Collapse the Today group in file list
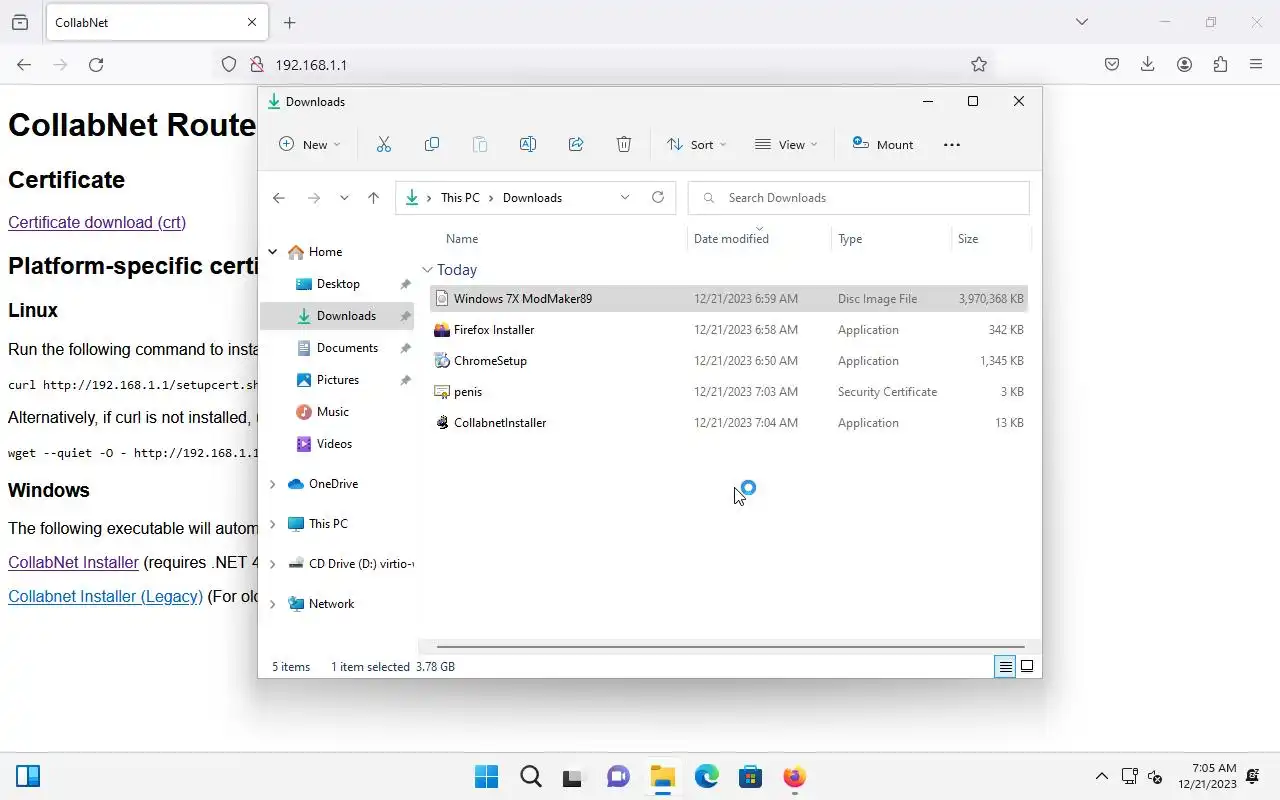 (x=428, y=270)
